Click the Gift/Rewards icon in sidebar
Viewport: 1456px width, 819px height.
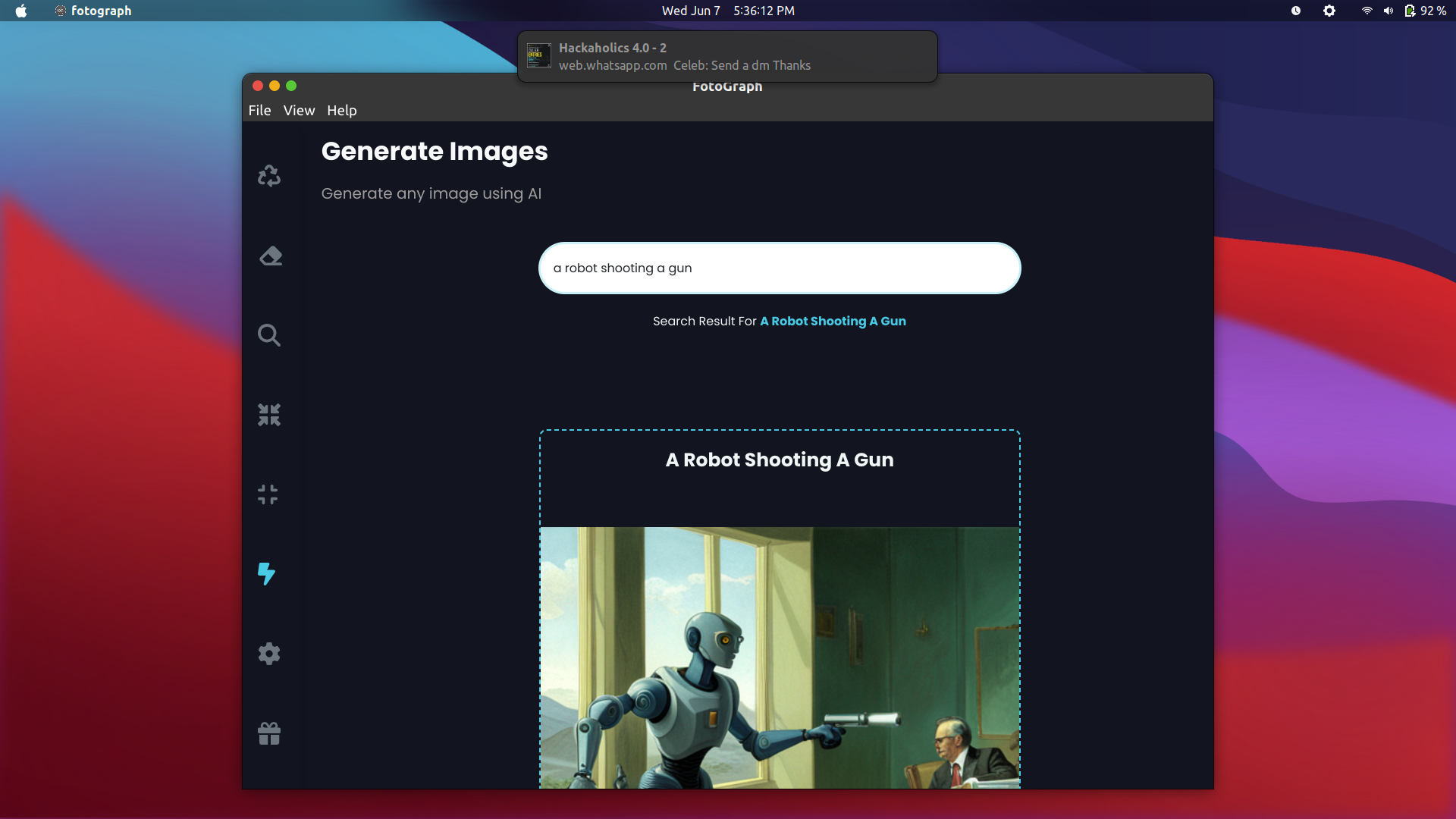pos(269,733)
